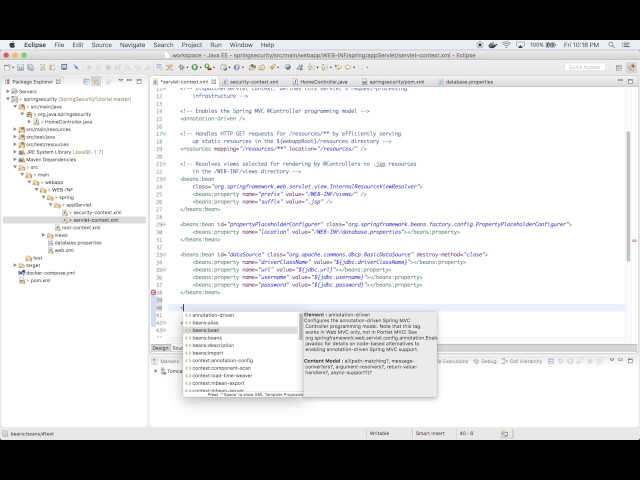Viewport: 640px width, 480px height.
Task: Expand the Maven Dependencies node
Action: point(15,159)
